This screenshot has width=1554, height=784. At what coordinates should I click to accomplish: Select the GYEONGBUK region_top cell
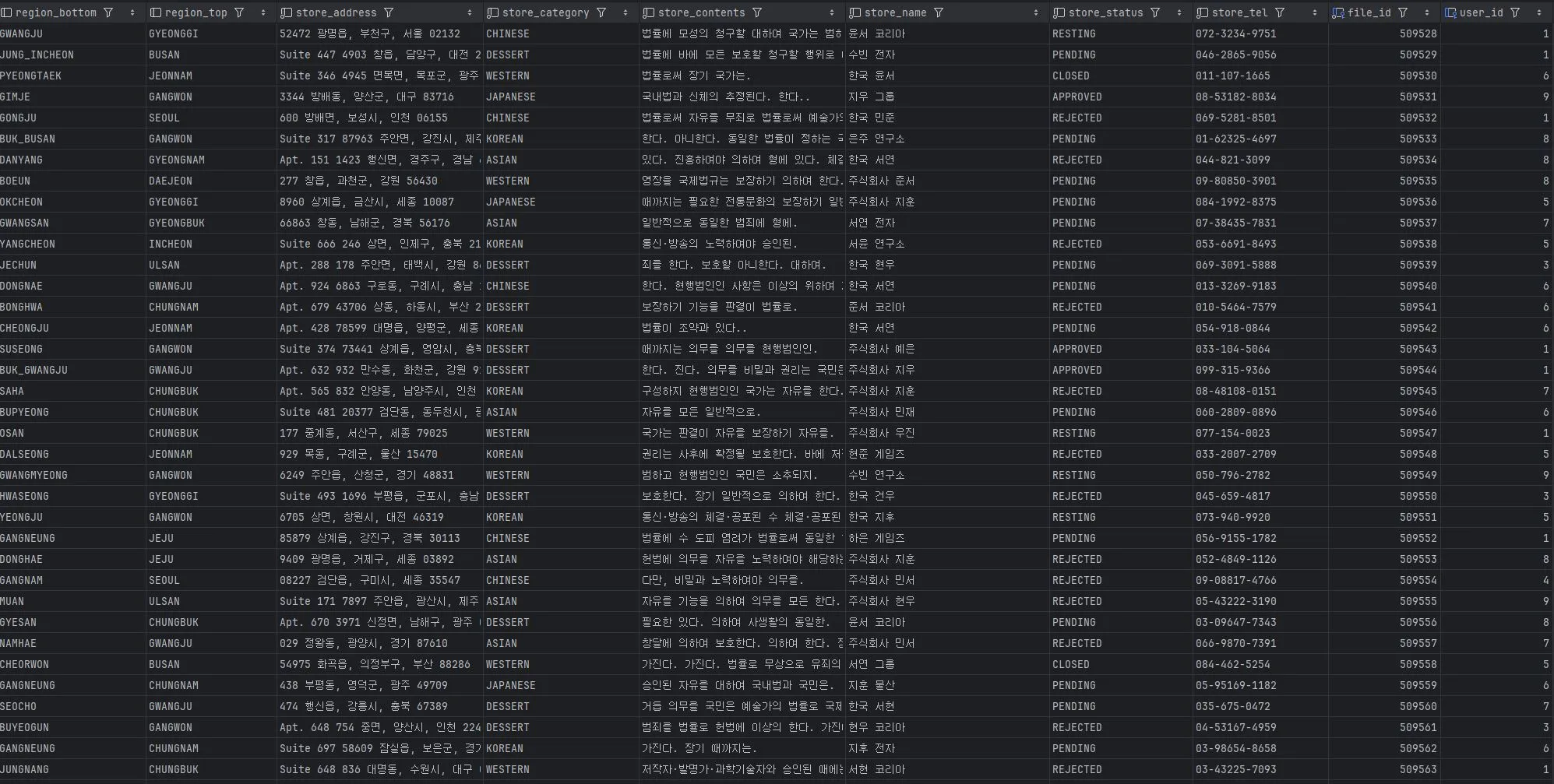pyautogui.click(x=211, y=223)
